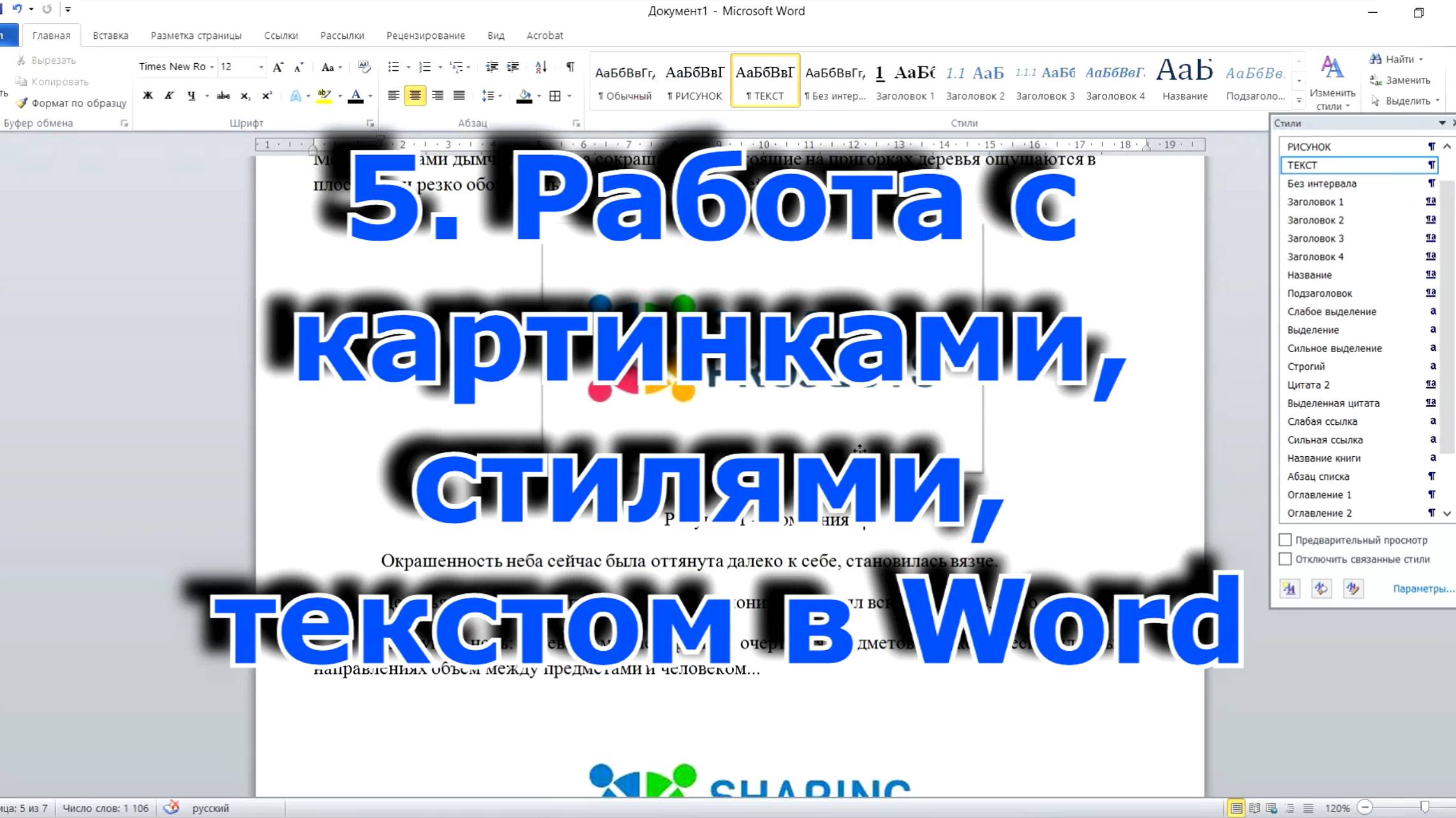Expand the text highlight color dropdown

point(339,95)
